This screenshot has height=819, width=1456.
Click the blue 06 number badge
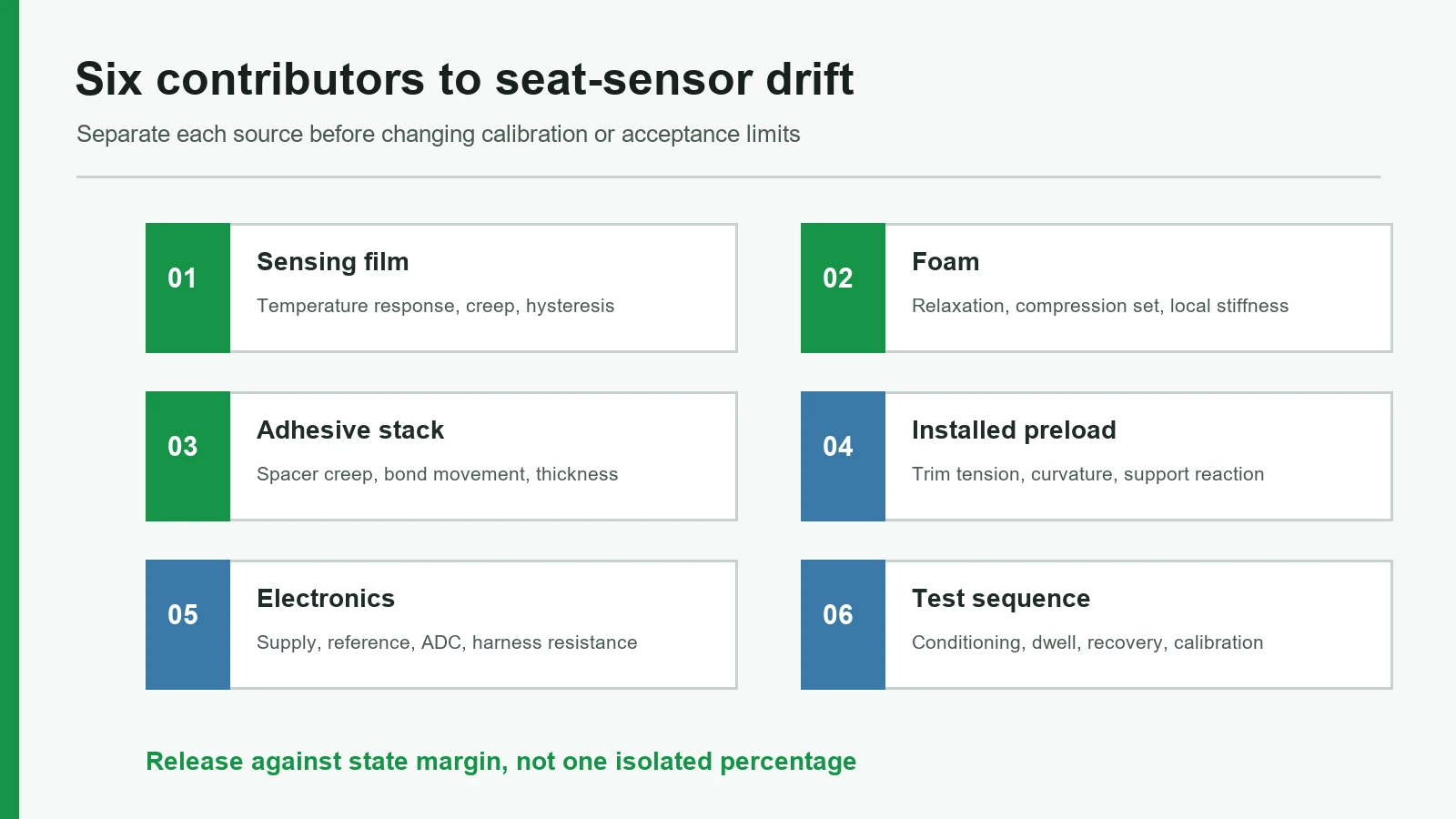843,624
